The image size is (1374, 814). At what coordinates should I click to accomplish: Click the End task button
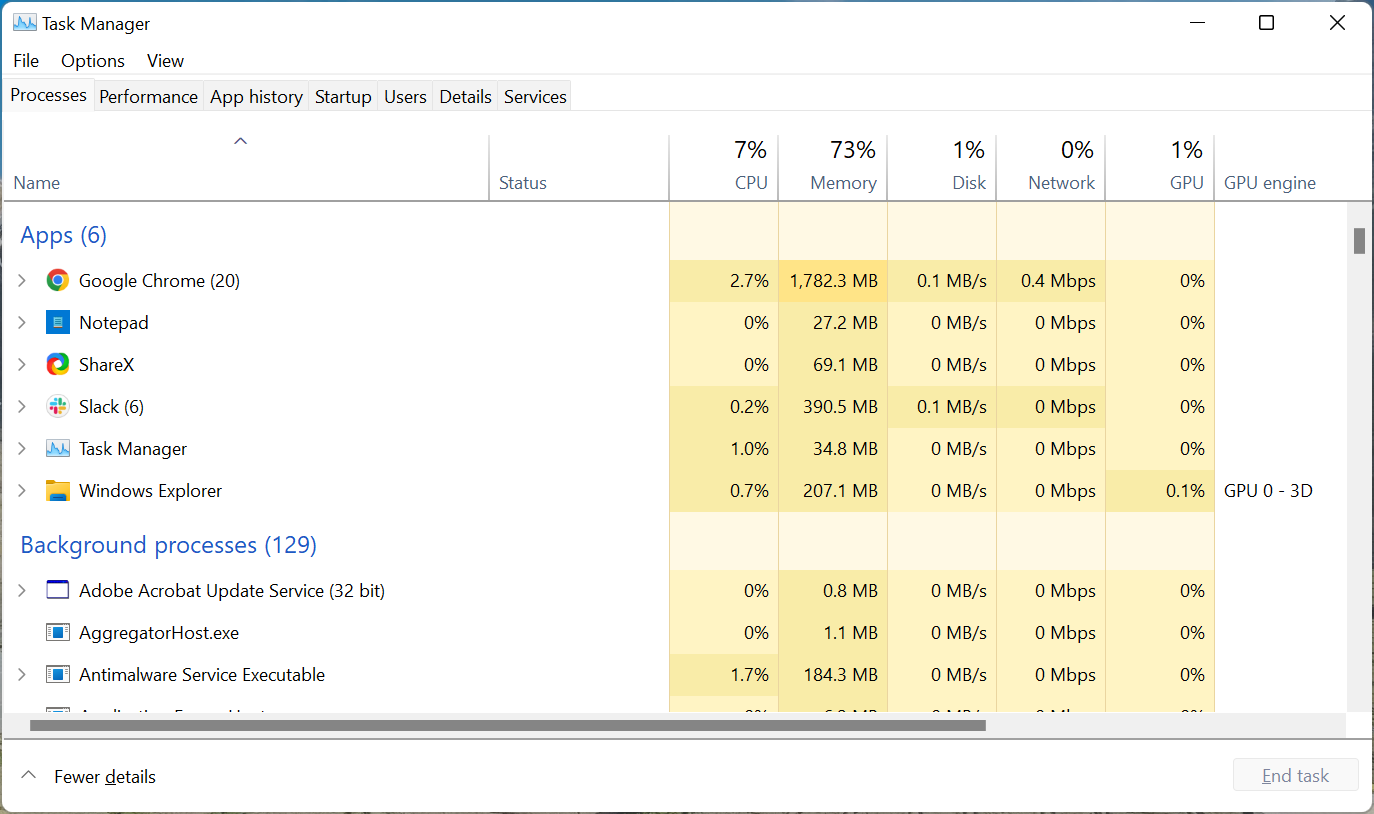[1295, 776]
